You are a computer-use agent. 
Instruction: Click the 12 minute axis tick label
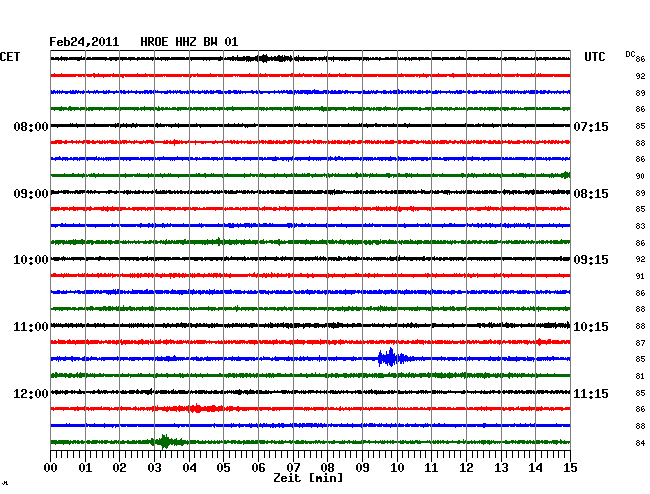(466, 468)
